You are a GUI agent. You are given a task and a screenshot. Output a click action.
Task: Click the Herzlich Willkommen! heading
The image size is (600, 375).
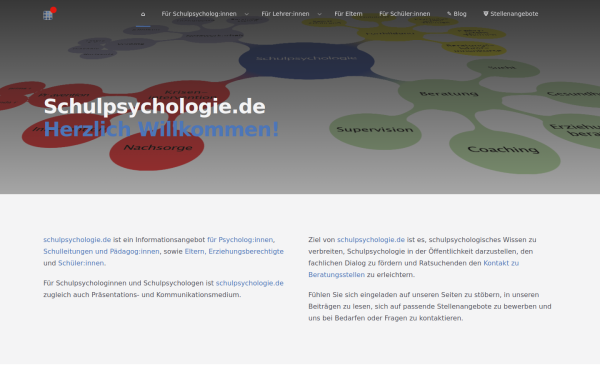(161, 129)
